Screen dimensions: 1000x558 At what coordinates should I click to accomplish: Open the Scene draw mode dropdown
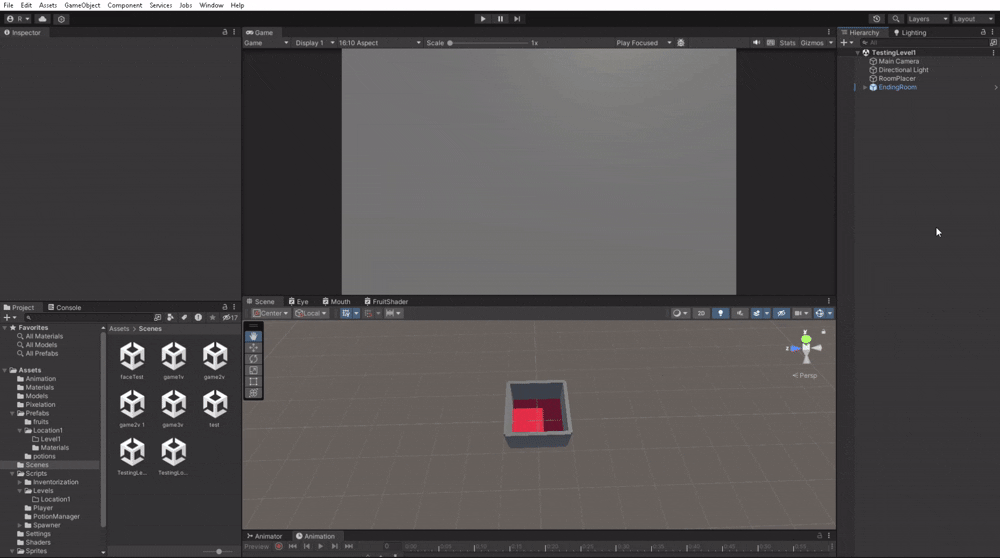point(680,313)
